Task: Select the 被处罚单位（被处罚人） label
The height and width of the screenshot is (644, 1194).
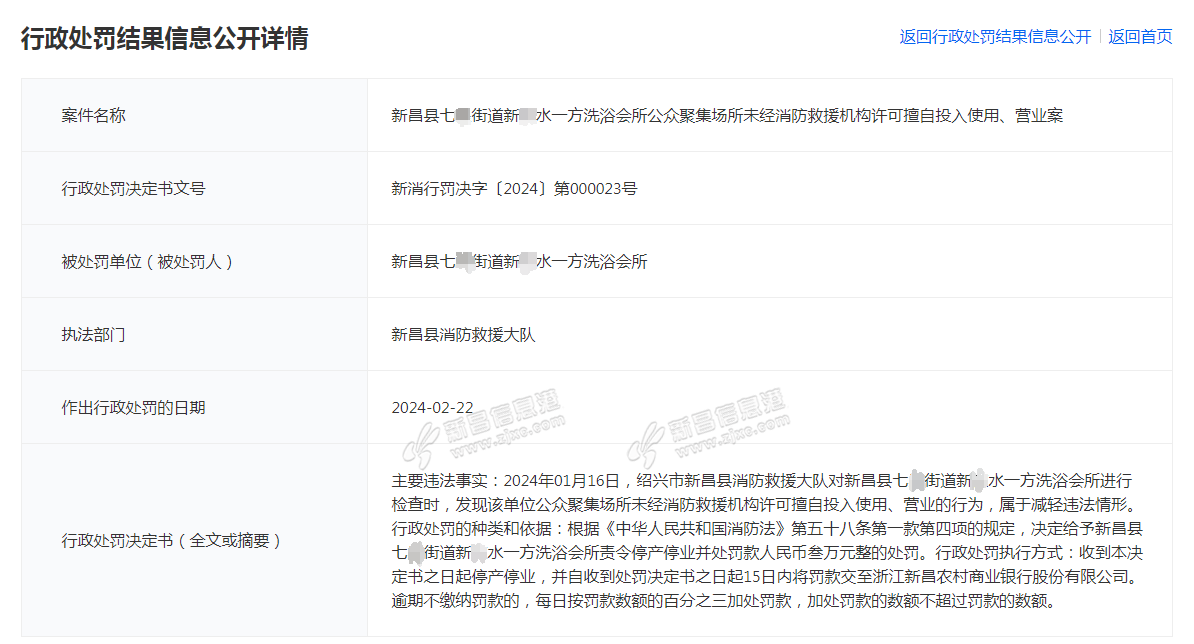Action: (x=147, y=262)
